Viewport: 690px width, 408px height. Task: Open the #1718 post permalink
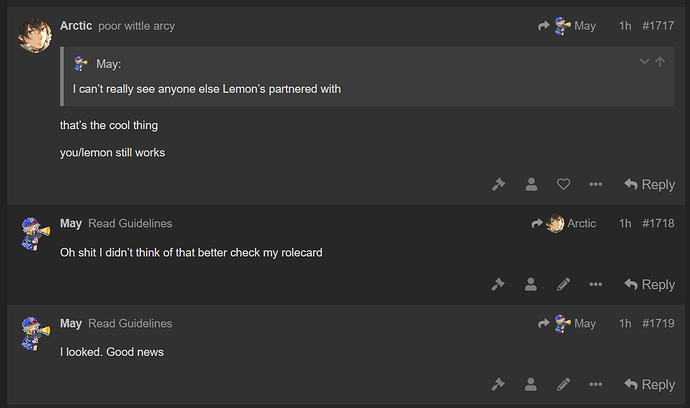(x=658, y=224)
